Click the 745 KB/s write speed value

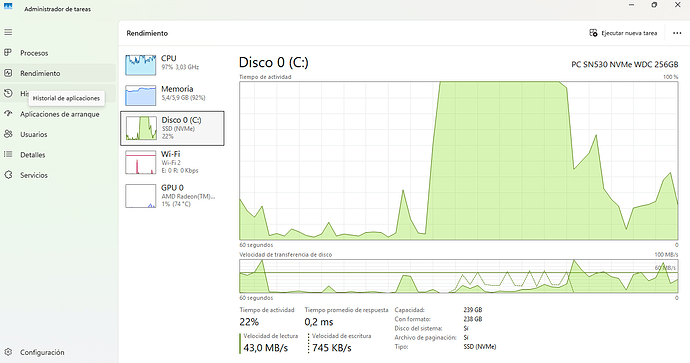coord(332,348)
